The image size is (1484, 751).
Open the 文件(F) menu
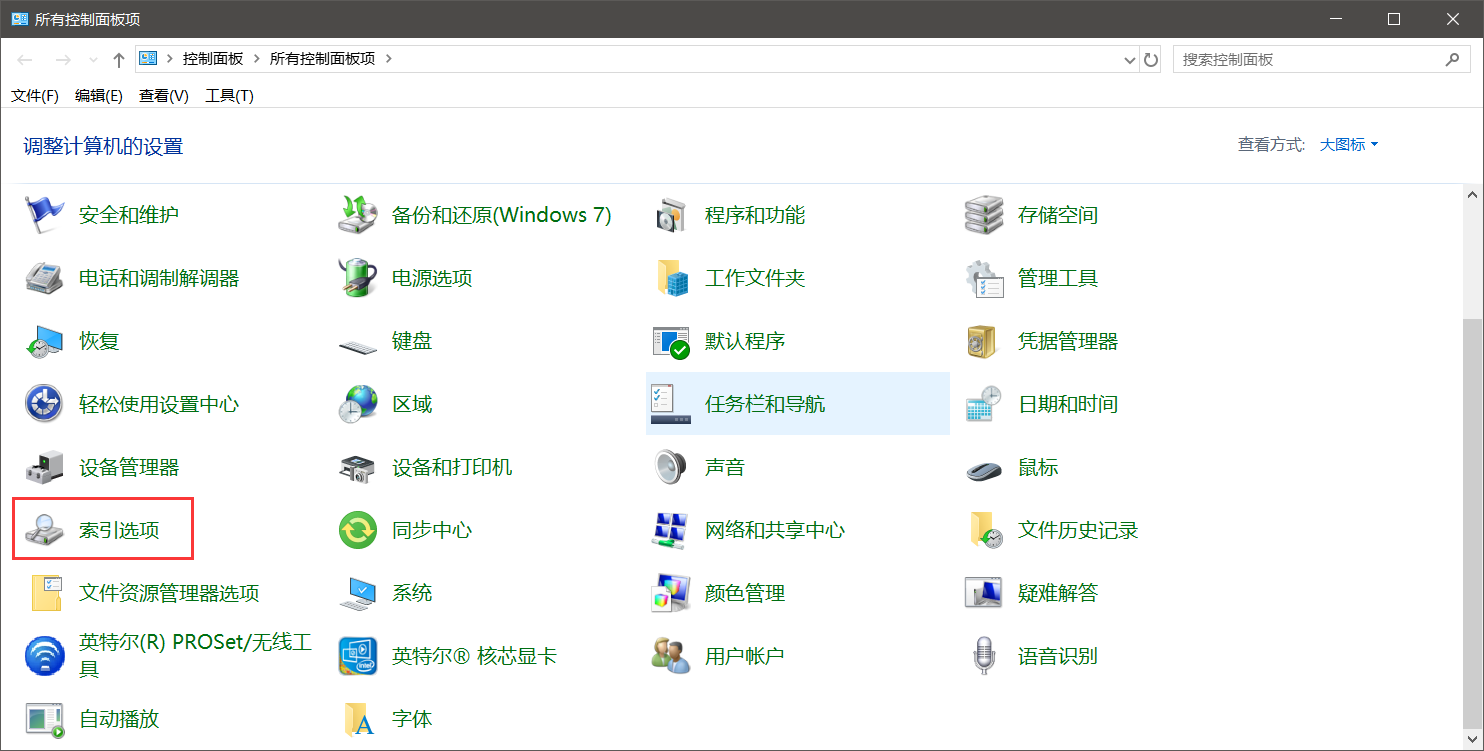point(35,96)
